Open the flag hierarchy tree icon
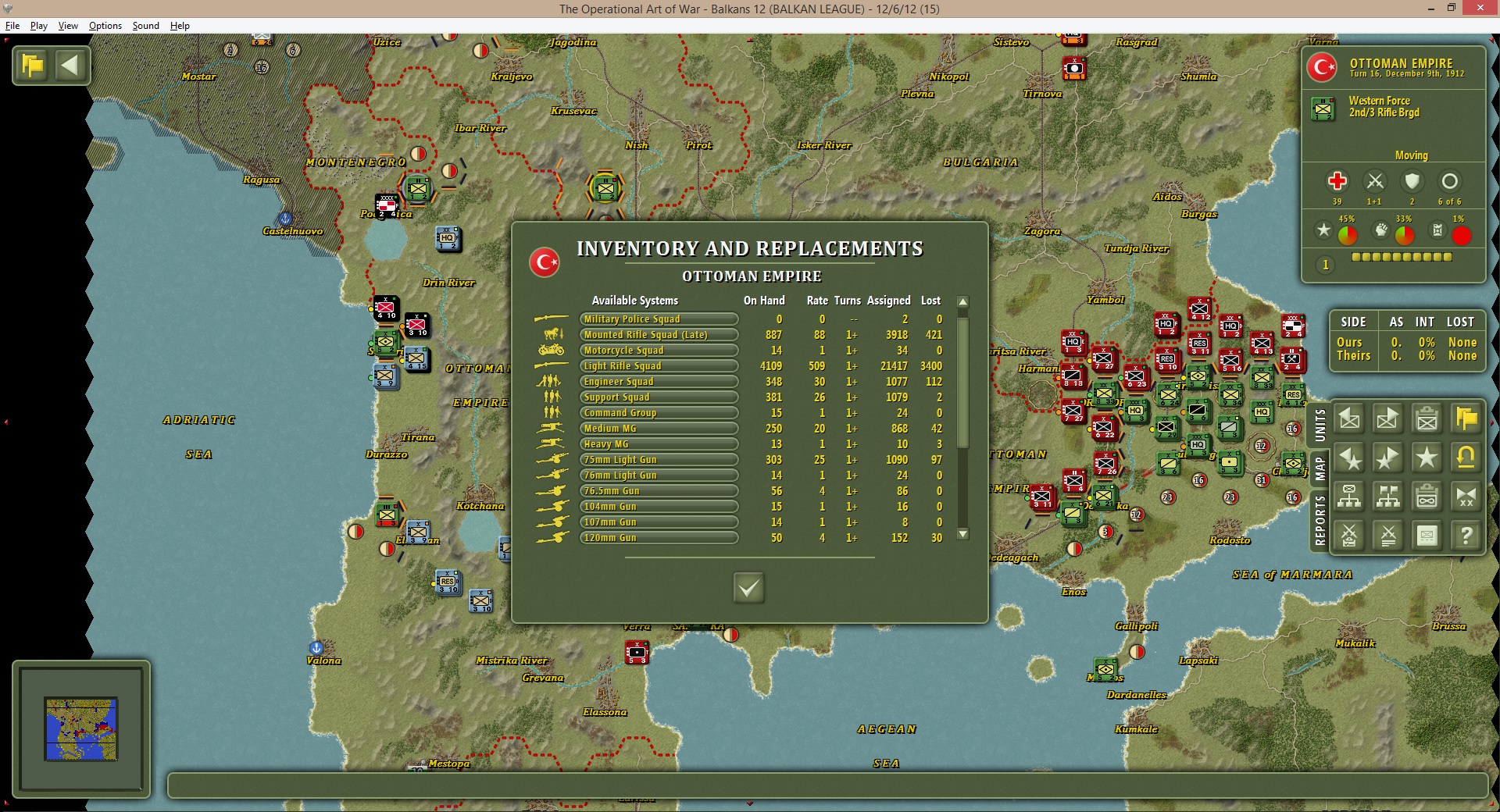Image resolution: width=1500 pixels, height=812 pixels. (x=1388, y=497)
